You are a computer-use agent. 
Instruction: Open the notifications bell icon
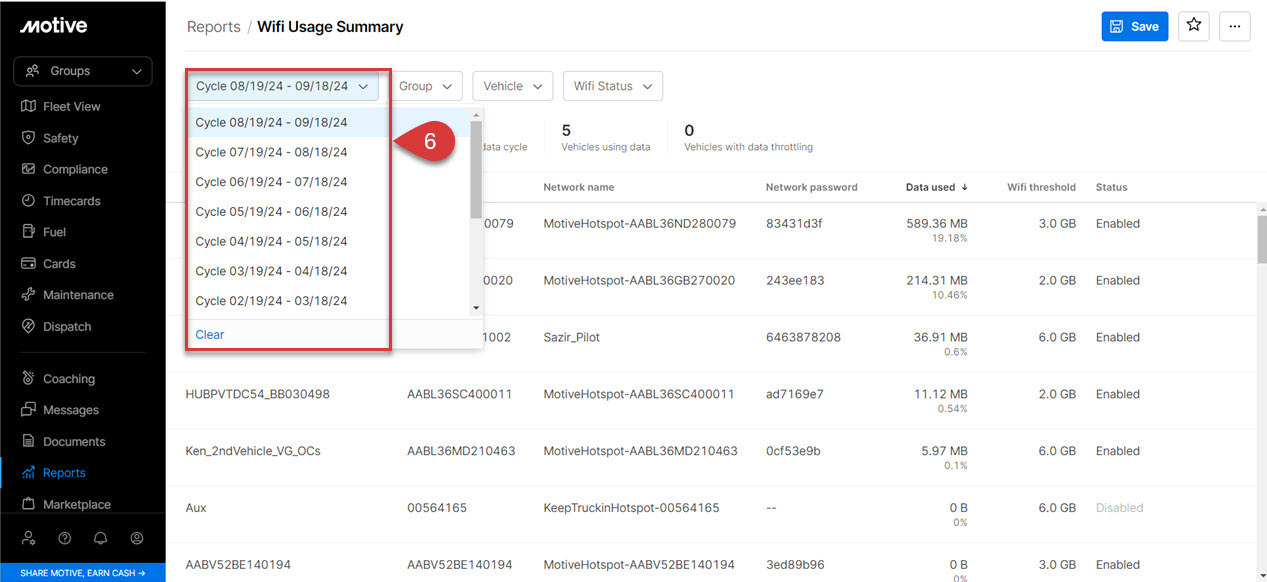pos(101,538)
